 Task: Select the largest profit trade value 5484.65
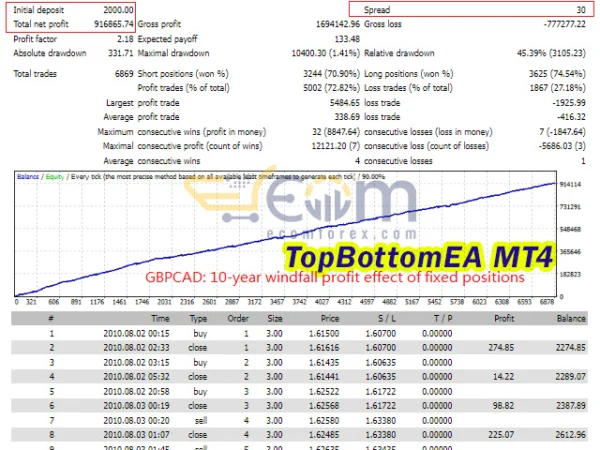point(345,103)
